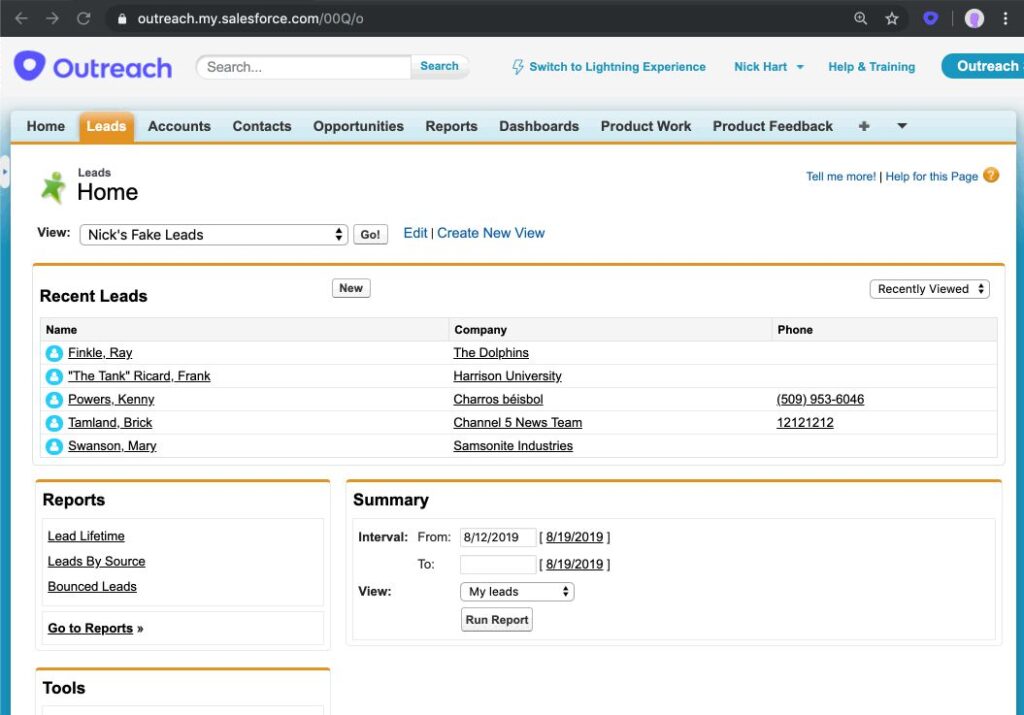Screen dimensions: 1024x715
Task: Click the Interval From date field
Action: point(498,537)
